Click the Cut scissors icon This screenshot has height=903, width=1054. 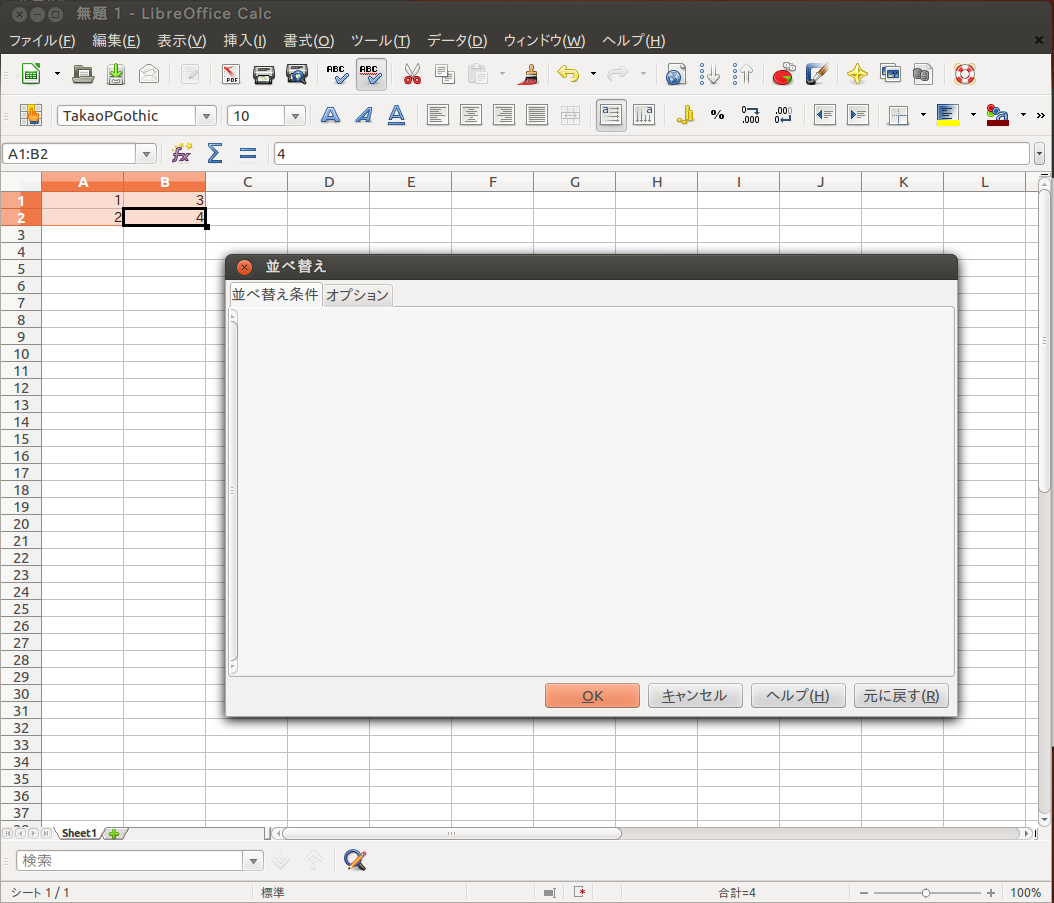[412, 75]
